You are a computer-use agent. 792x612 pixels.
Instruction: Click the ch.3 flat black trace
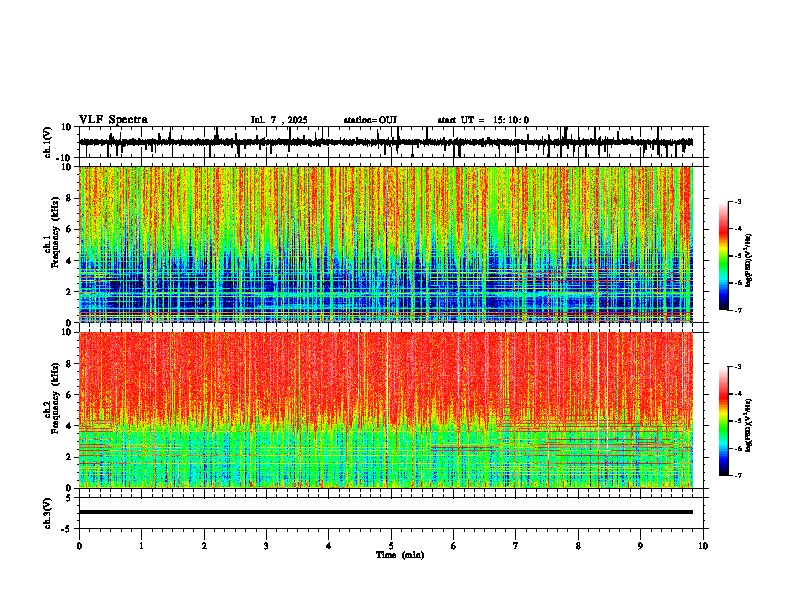point(386,512)
